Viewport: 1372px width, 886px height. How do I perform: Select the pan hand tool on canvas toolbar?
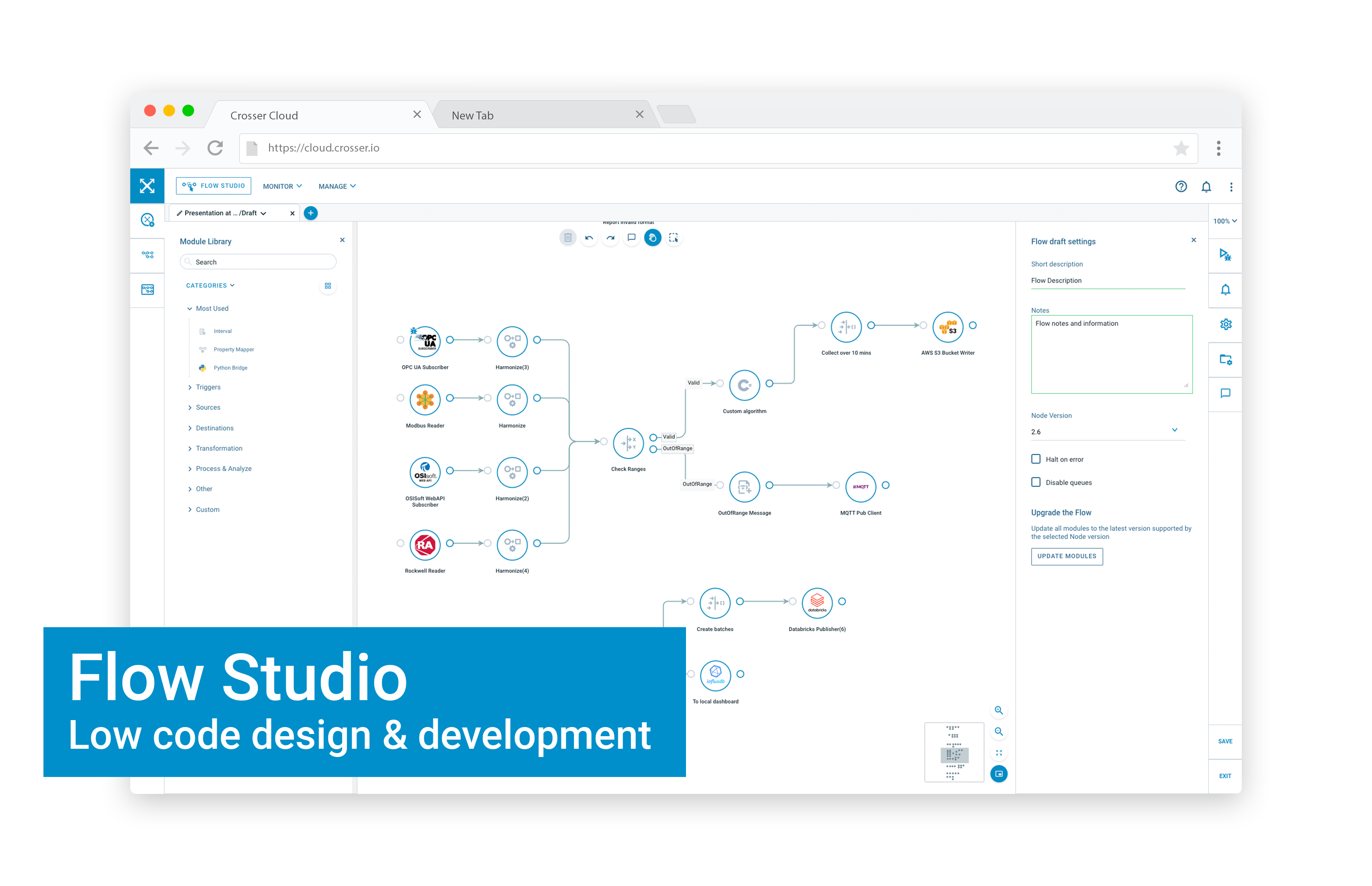[653, 238]
